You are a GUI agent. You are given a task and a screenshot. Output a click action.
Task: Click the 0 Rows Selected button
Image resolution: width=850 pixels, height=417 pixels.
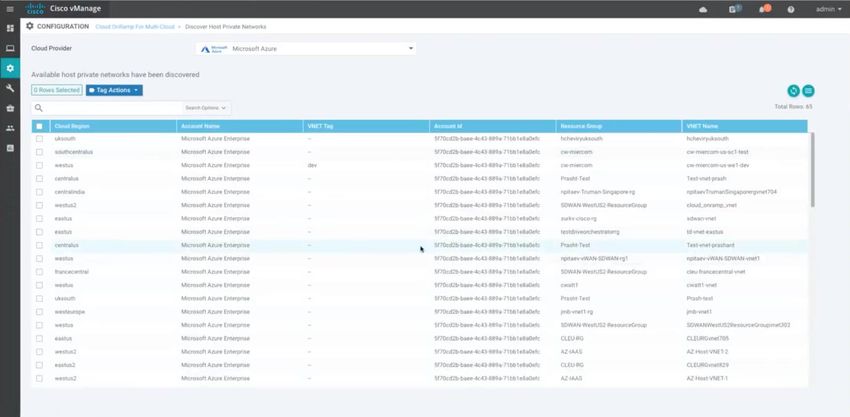click(57, 91)
